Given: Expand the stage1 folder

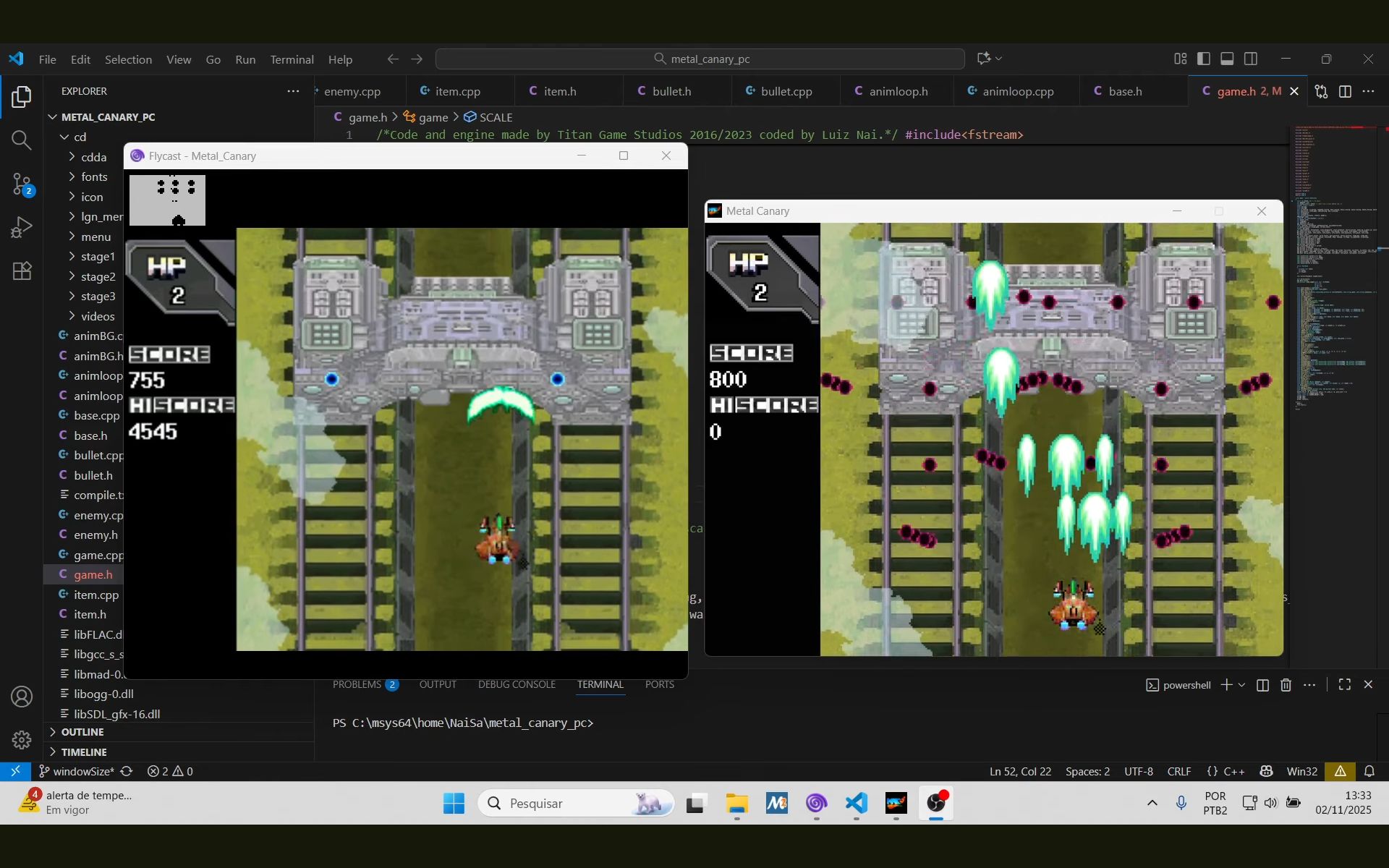Looking at the screenshot, I should pyautogui.click(x=98, y=257).
